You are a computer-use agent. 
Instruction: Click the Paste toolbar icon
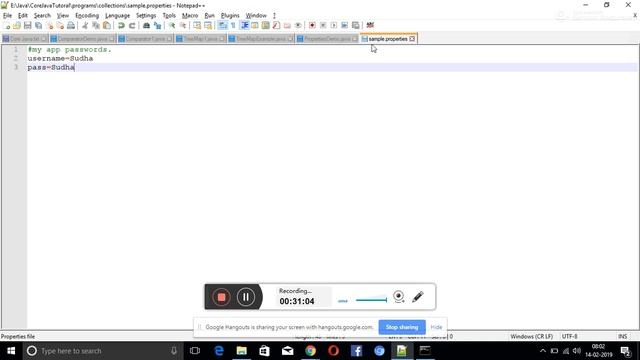pyautogui.click(x=107, y=25)
